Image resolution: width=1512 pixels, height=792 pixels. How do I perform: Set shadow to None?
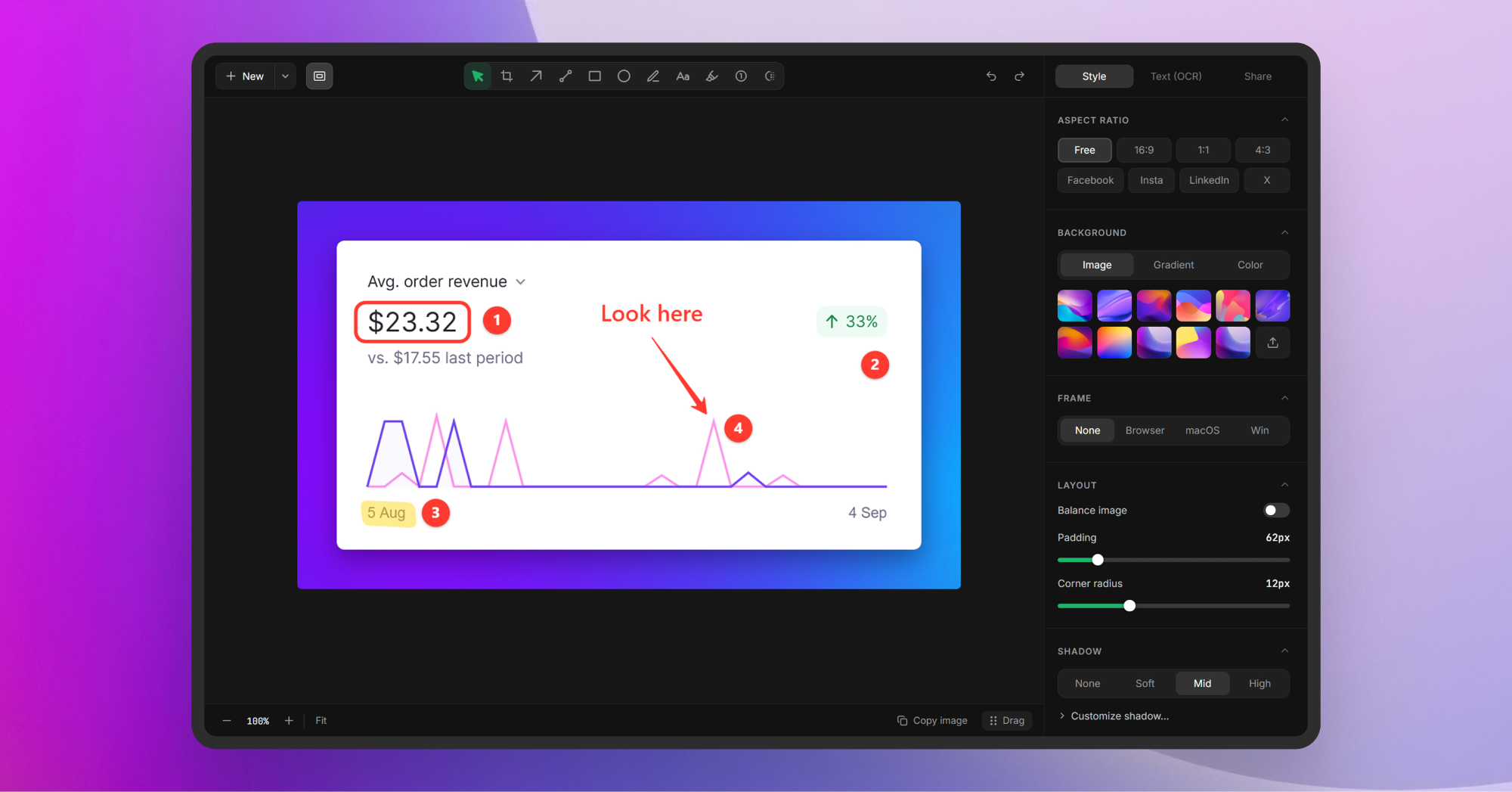1087,684
